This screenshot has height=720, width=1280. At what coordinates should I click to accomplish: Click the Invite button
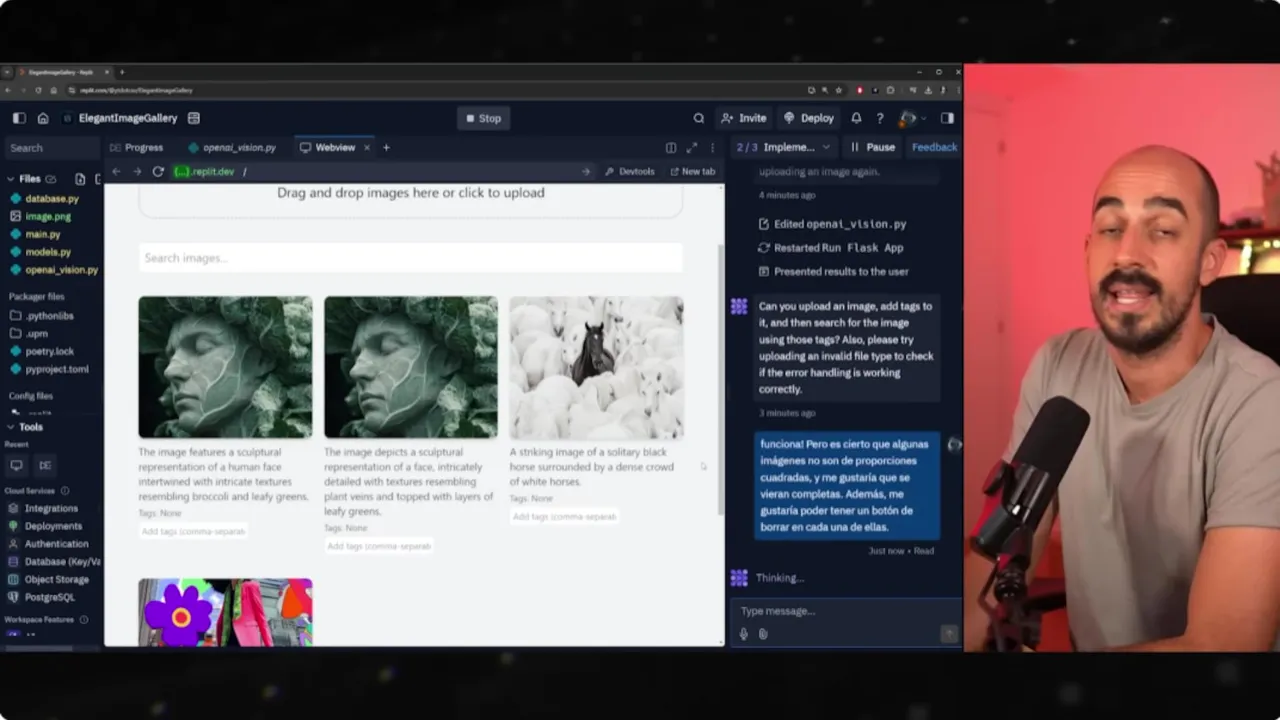[x=743, y=118]
